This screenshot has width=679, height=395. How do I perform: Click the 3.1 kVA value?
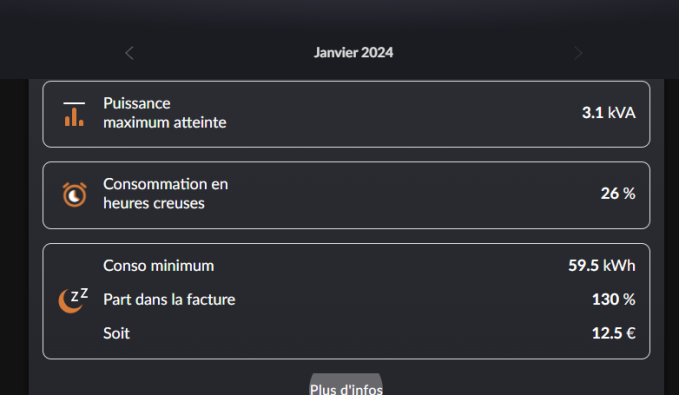tap(608, 113)
